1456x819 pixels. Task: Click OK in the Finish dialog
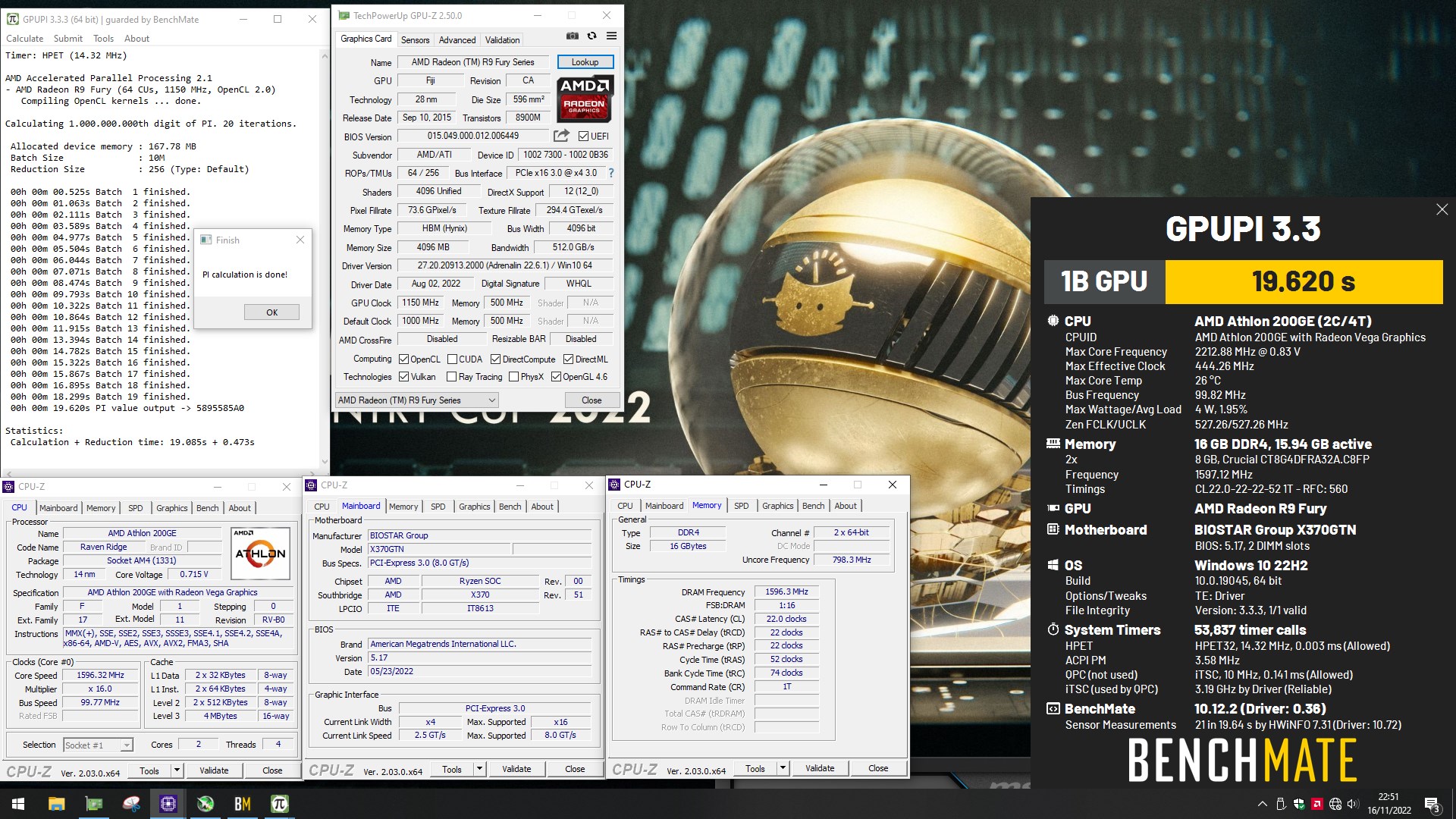(271, 312)
